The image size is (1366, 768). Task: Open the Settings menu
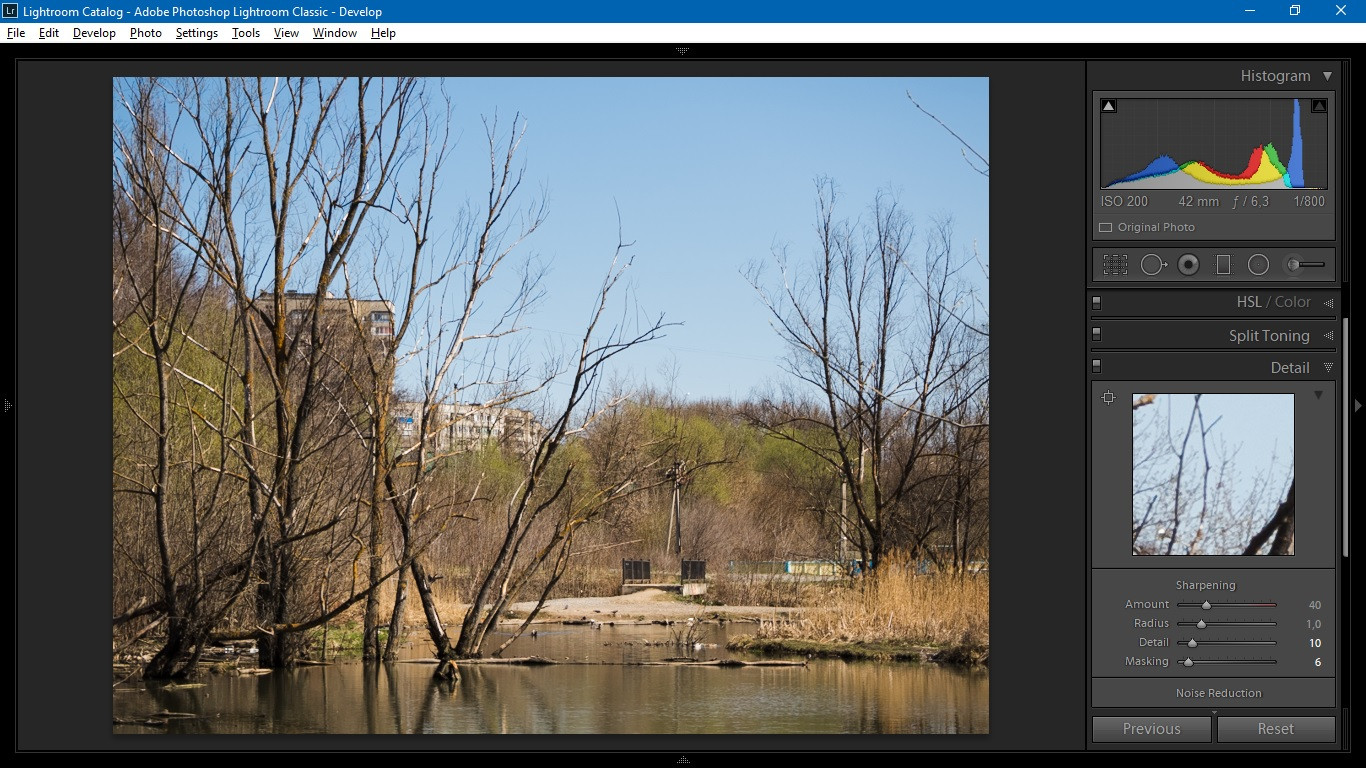click(196, 33)
